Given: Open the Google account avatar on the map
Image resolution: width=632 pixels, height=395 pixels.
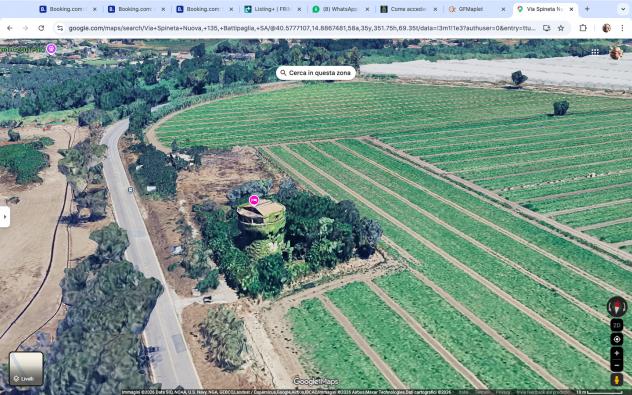Looking at the screenshot, I should point(616,53).
